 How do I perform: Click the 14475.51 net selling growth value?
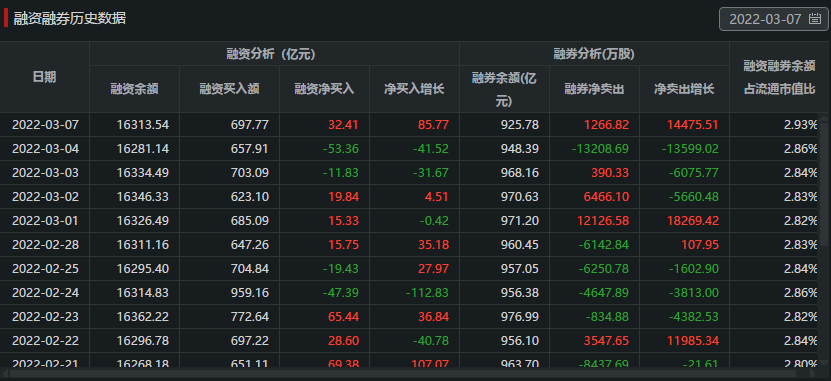tap(693, 125)
